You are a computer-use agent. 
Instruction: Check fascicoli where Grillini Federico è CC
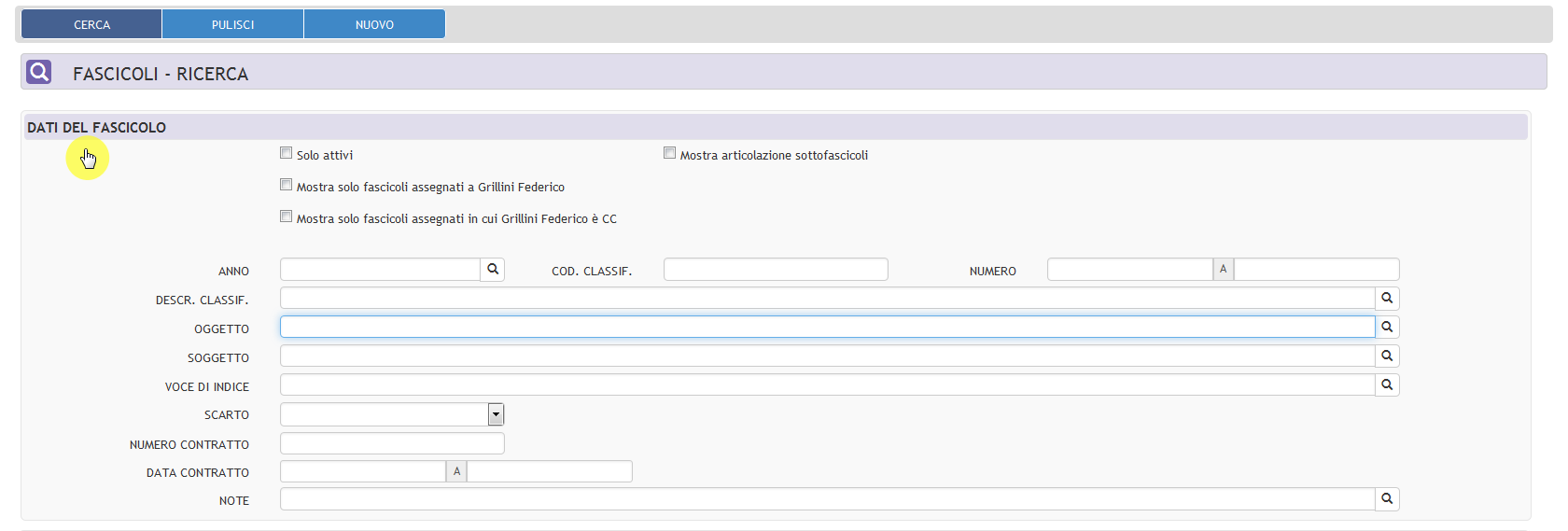click(x=287, y=217)
